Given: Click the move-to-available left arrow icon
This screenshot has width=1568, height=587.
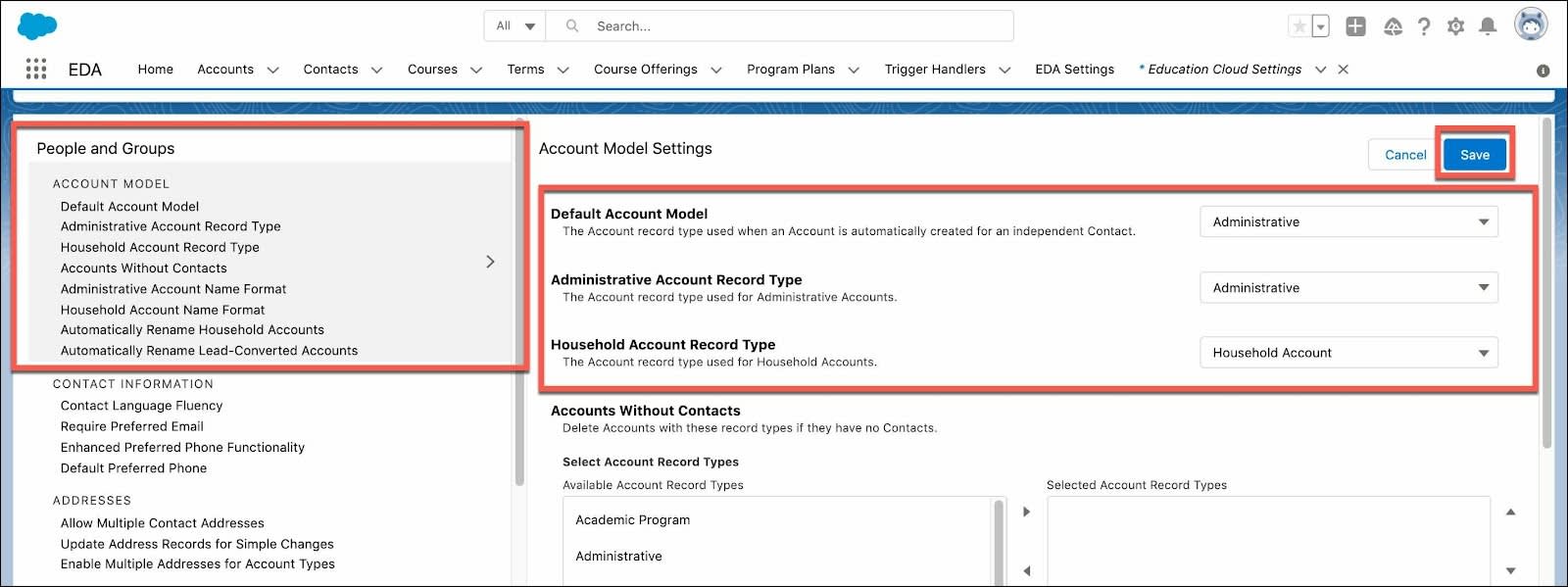Looking at the screenshot, I should 1026,570.
